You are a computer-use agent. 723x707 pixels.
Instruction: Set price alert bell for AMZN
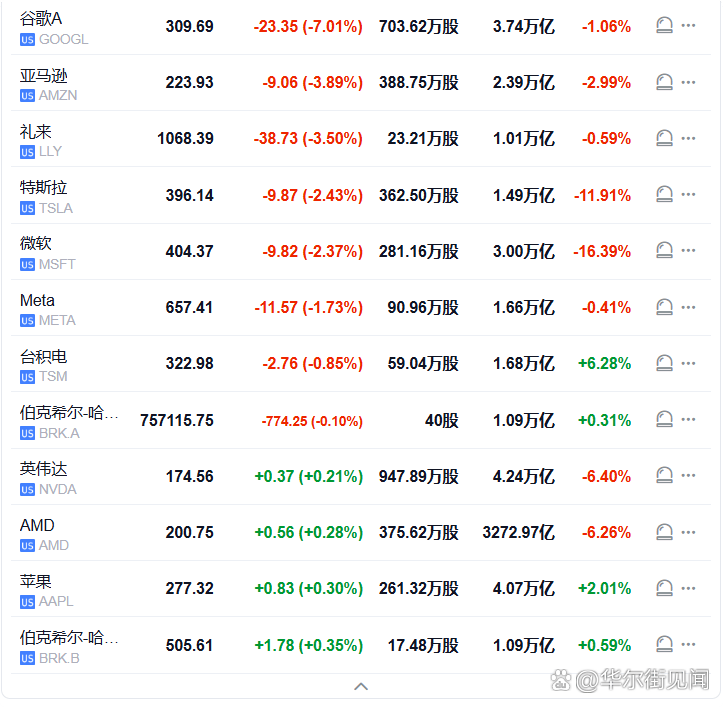click(x=664, y=82)
